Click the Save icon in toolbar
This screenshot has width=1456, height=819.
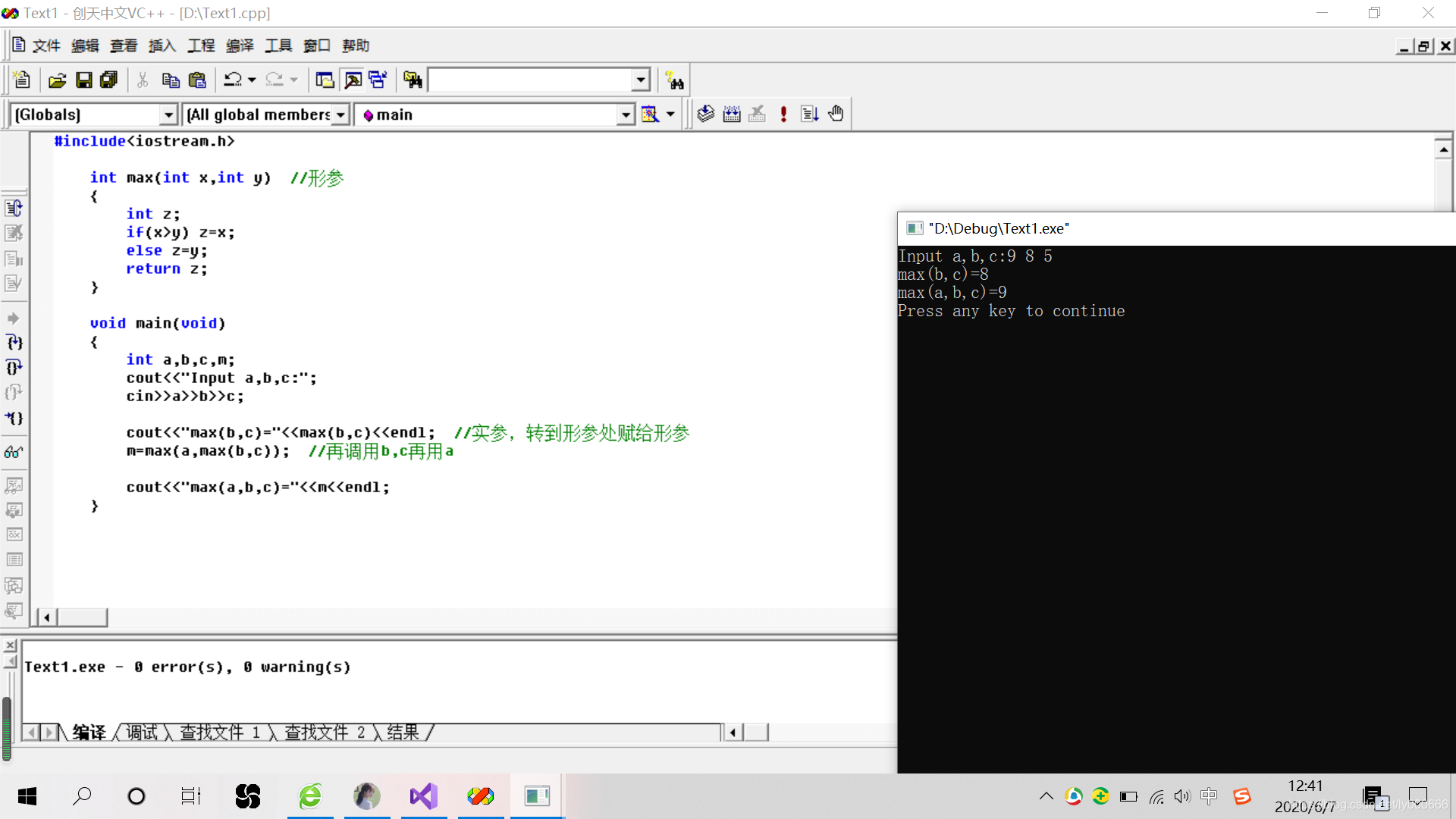[84, 80]
